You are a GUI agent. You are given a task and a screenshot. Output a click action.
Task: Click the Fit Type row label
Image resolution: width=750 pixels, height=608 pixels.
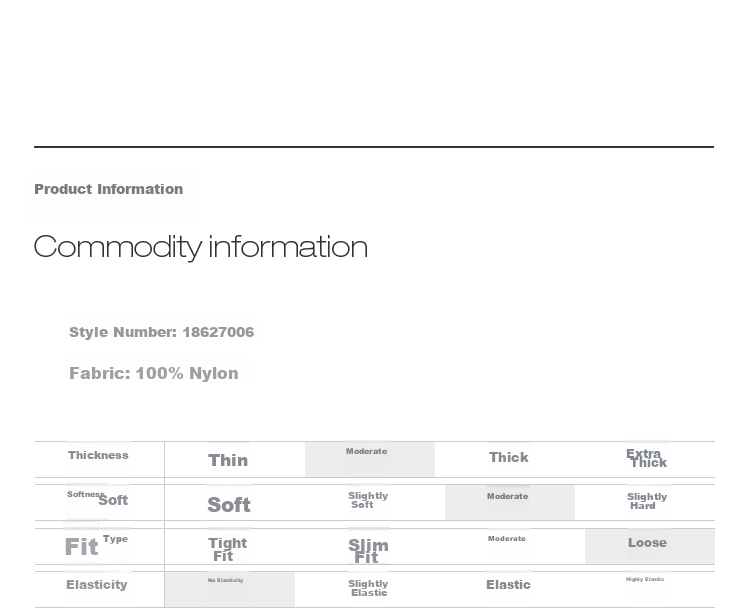point(96,545)
